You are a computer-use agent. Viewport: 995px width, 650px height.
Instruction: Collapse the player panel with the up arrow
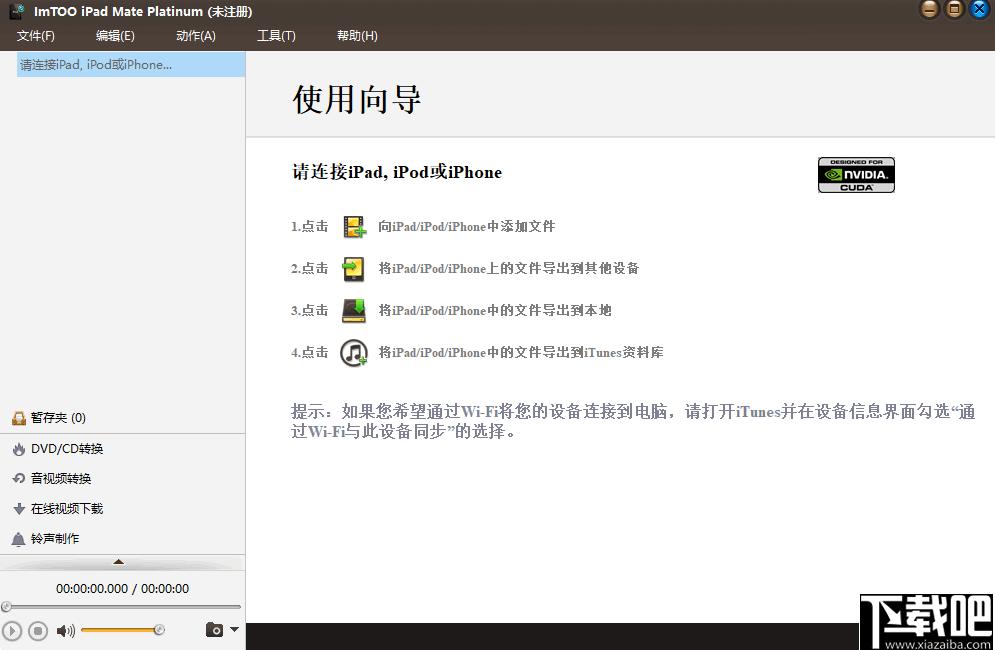pyautogui.click(x=118, y=562)
